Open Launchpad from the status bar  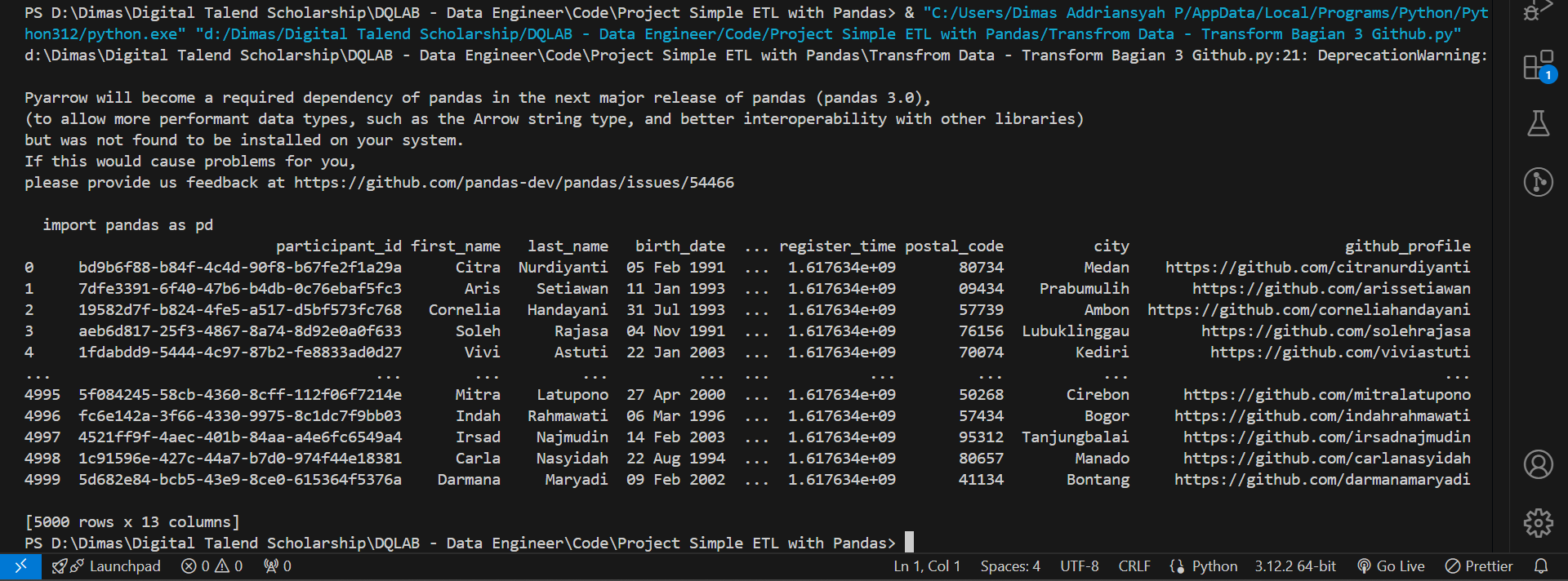(106, 566)
